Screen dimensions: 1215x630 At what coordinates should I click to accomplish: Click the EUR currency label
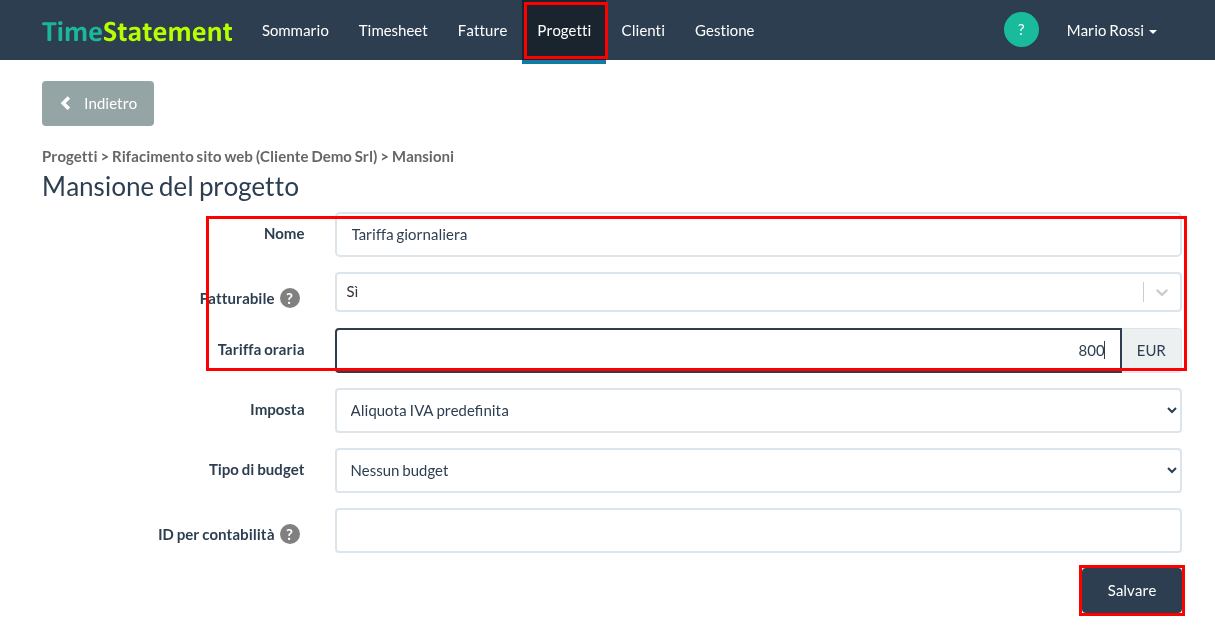[1151, 350]
